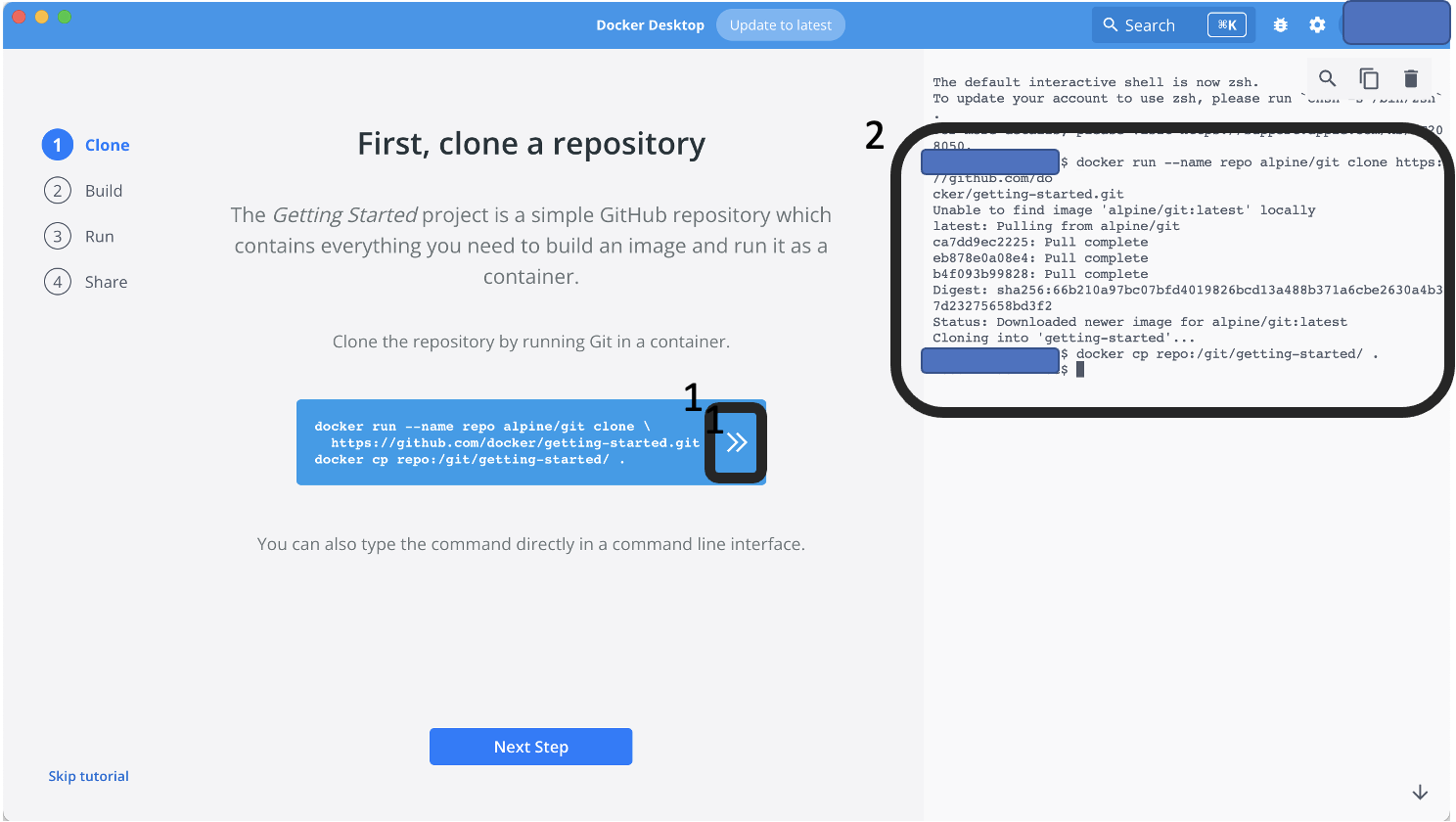The image size is (1456, 822).
Task: Jump to bottom of terminal arrow
Action: point(1420,792)
